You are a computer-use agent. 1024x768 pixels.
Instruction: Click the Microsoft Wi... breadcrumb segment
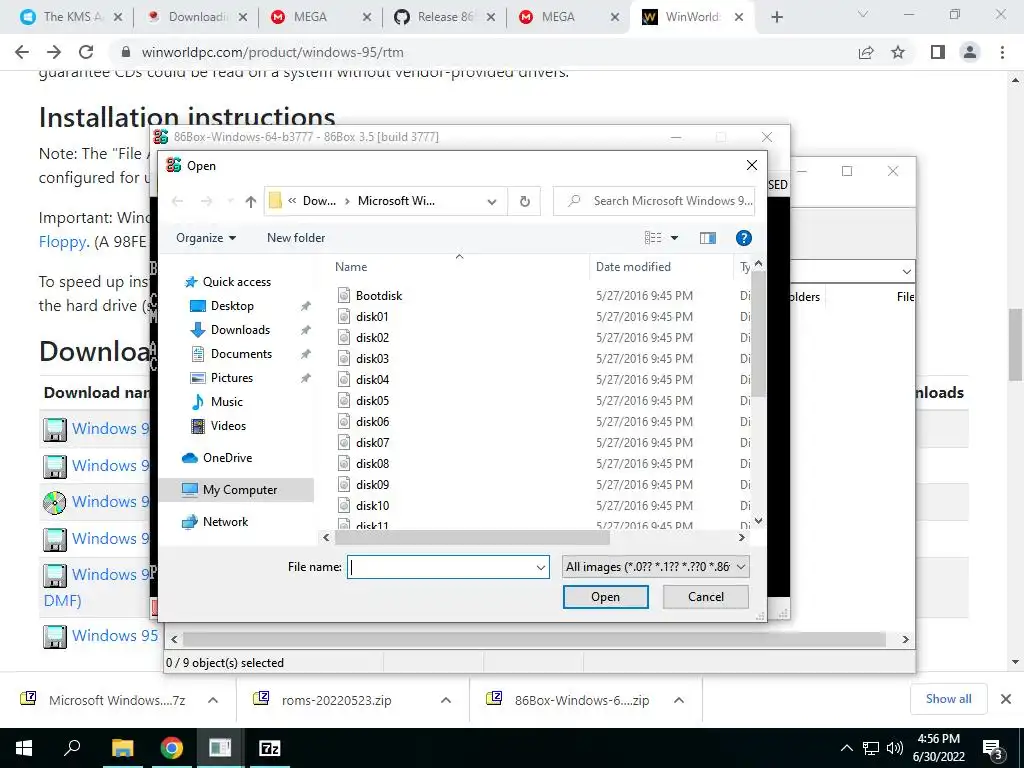pos(396,201)
